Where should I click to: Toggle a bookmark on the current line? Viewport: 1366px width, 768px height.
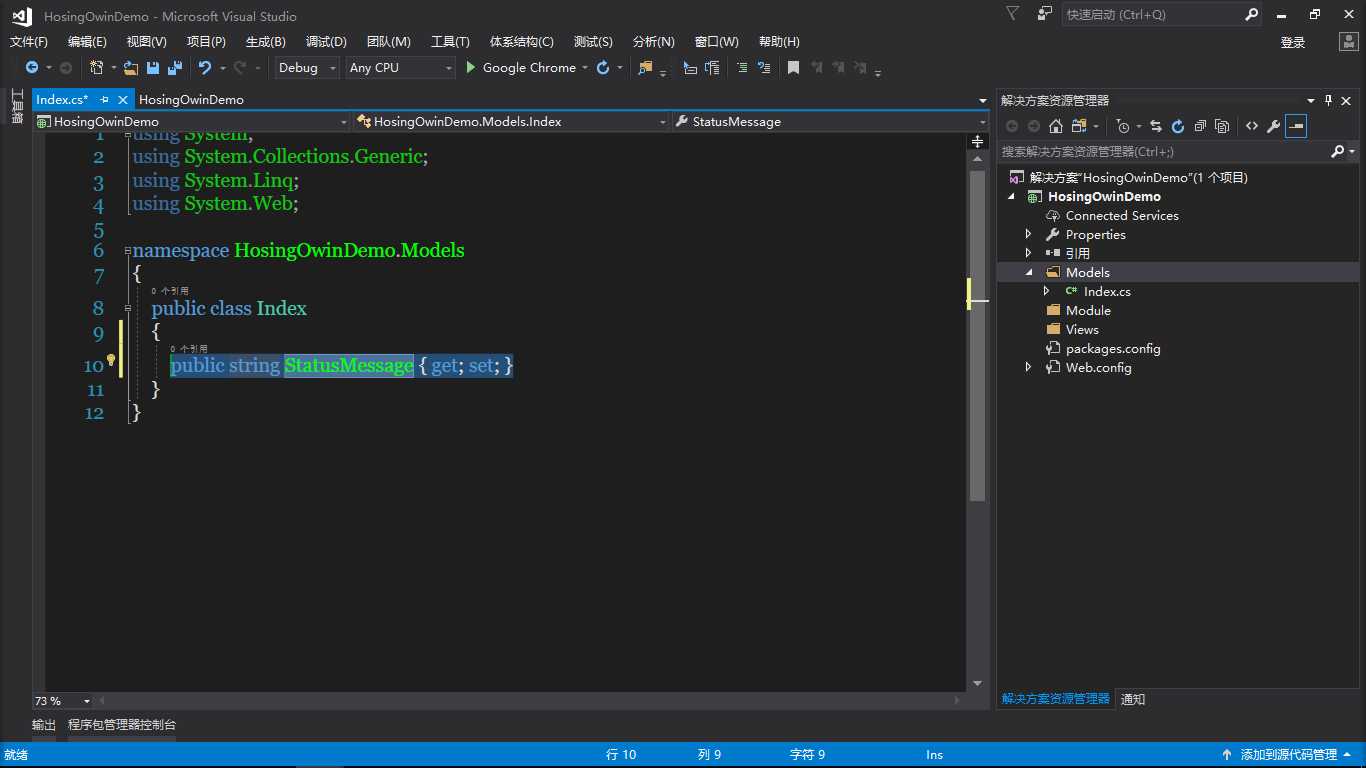pyautogui.click(x=793, y=68)
